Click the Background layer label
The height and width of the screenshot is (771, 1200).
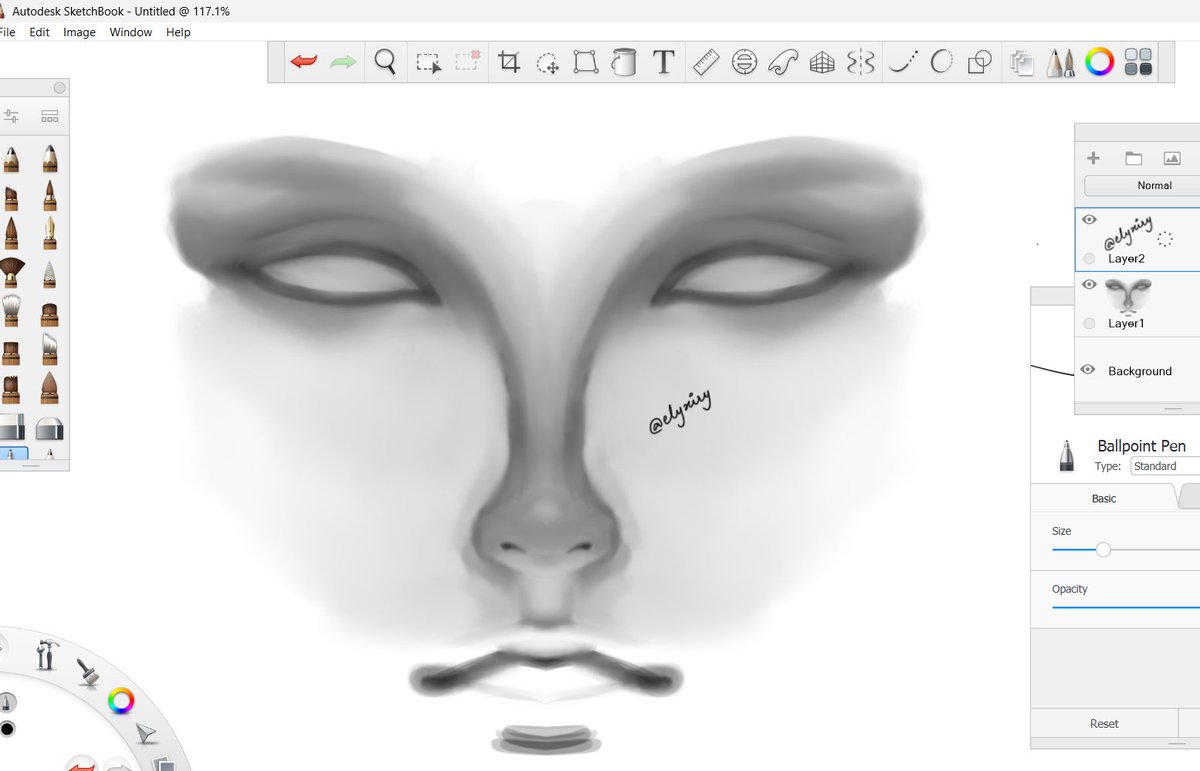point(1139,371)
